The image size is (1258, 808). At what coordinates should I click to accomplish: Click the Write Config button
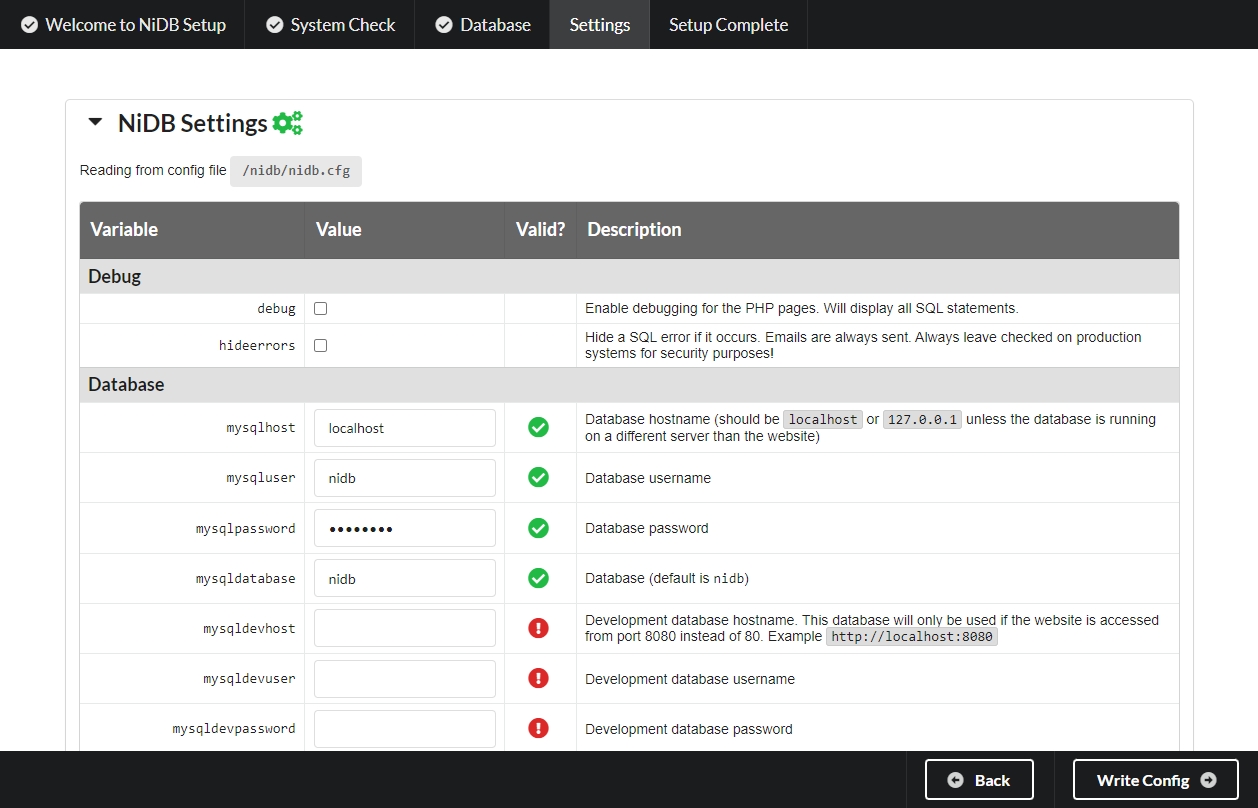[1155, 780]
